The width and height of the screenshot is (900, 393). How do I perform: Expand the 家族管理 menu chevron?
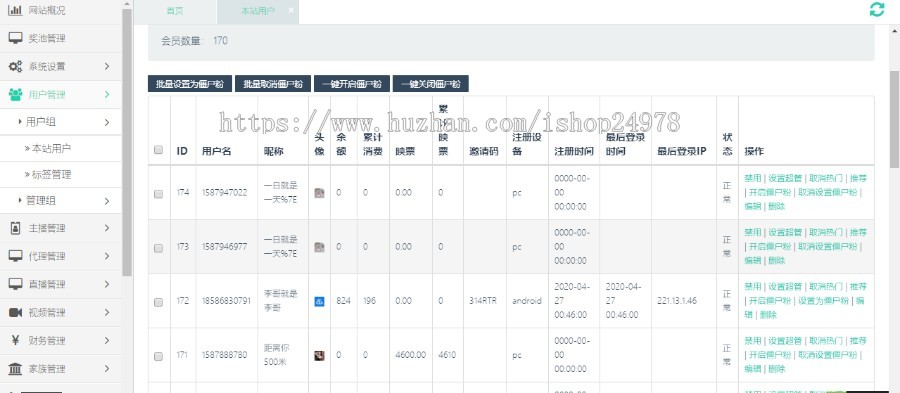(x=107, y=368)
